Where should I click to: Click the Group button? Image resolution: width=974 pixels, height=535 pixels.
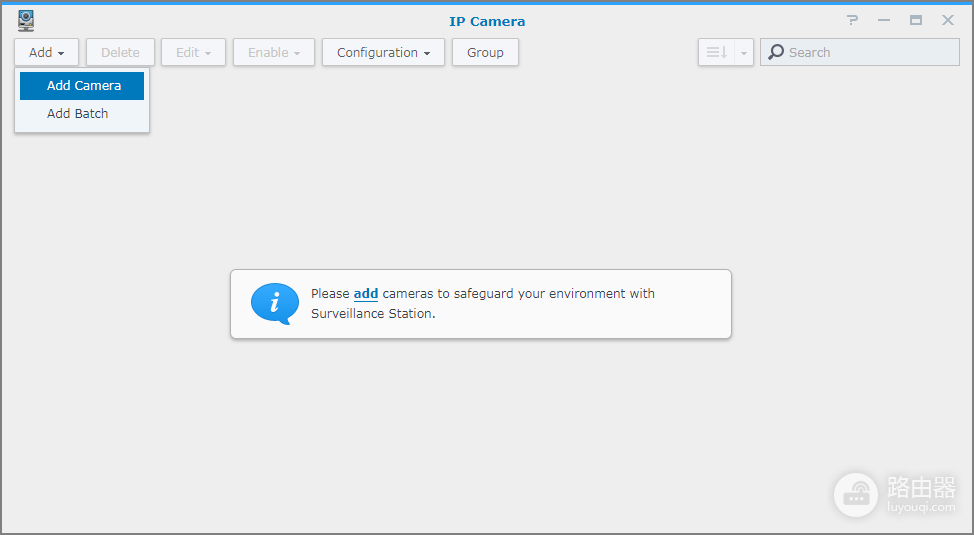pos(485,52)
